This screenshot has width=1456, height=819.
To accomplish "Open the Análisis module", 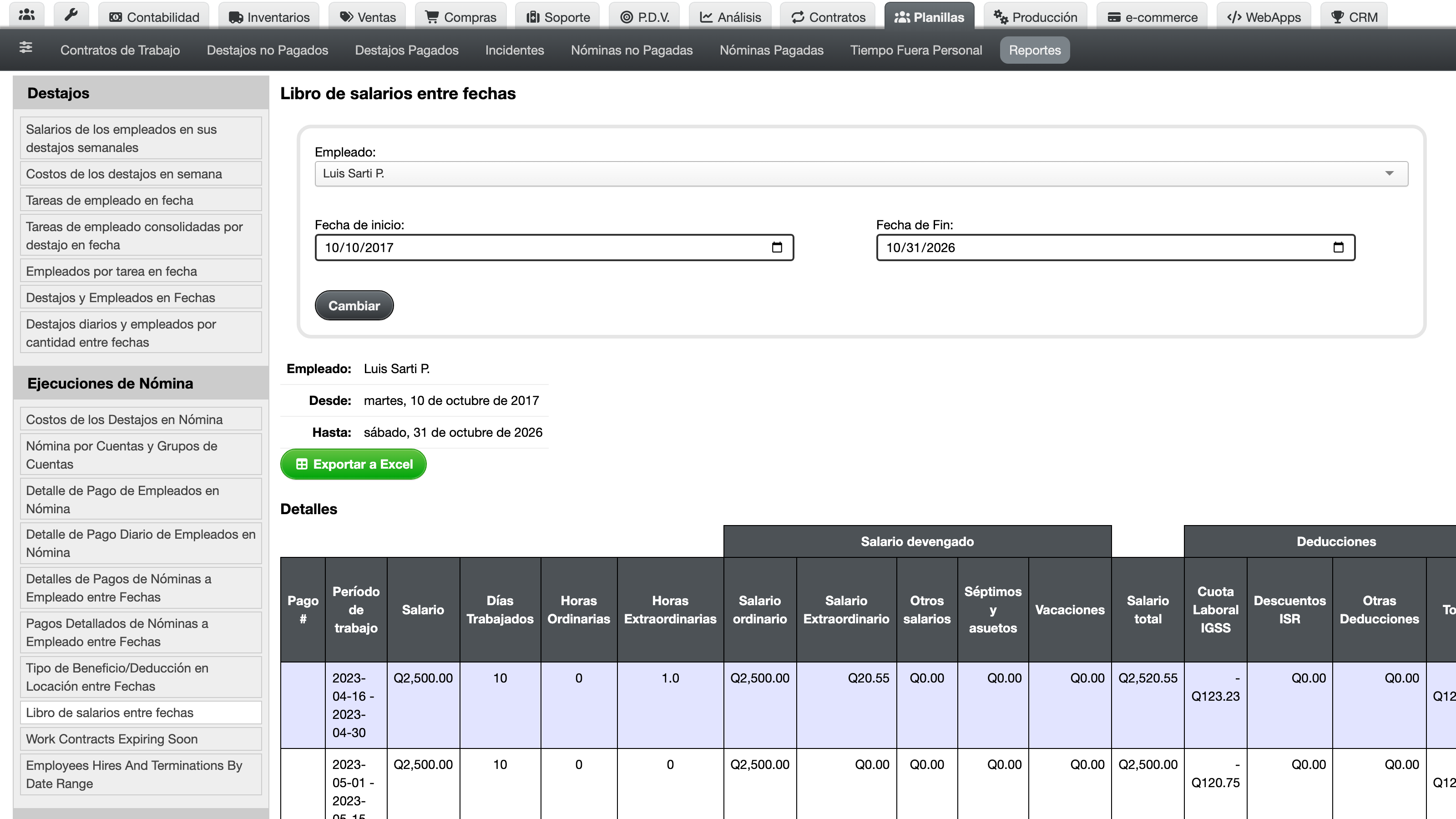I will 730,17.
